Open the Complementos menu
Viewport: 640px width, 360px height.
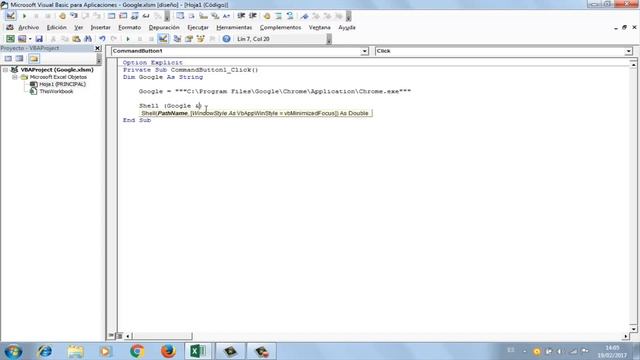tap(280, 27)
